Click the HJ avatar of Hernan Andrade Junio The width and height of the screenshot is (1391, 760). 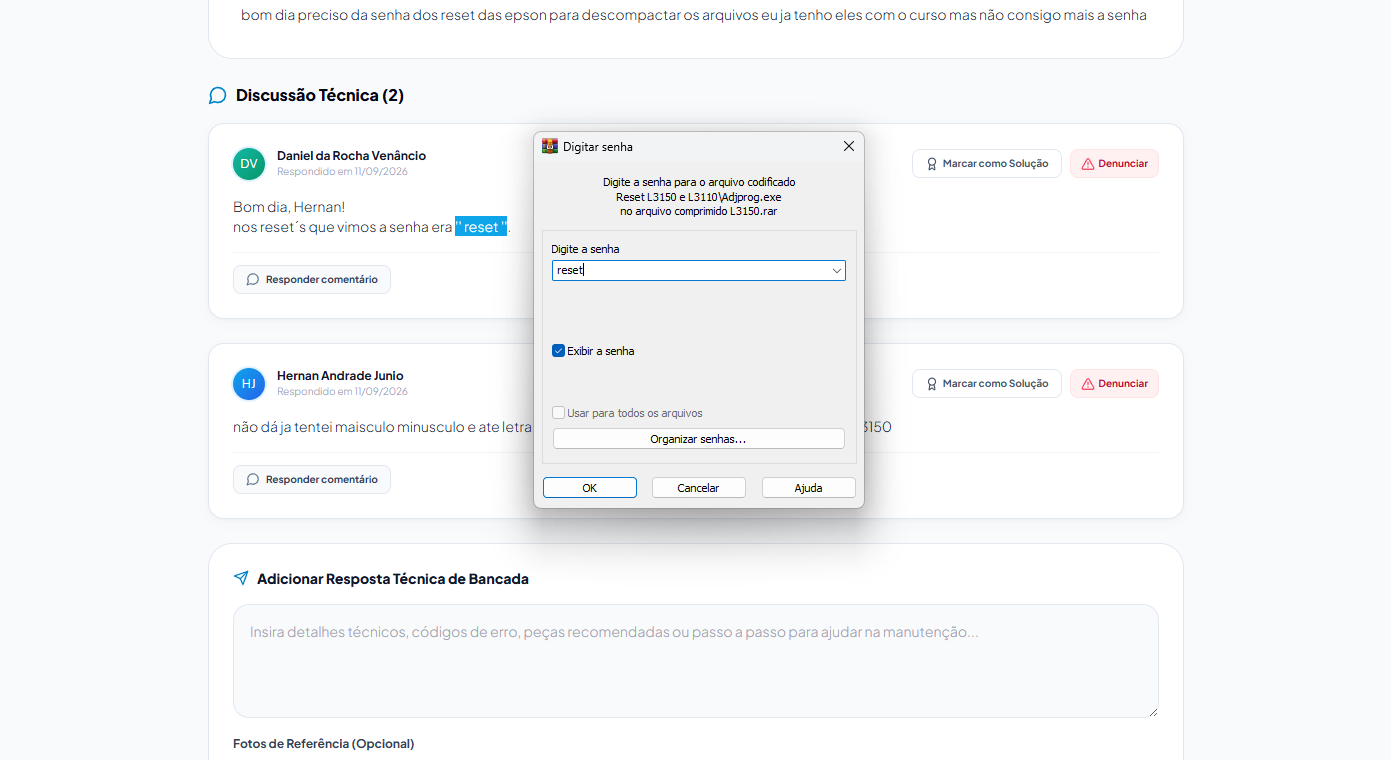pyautogui.click(x=249, y=384)
